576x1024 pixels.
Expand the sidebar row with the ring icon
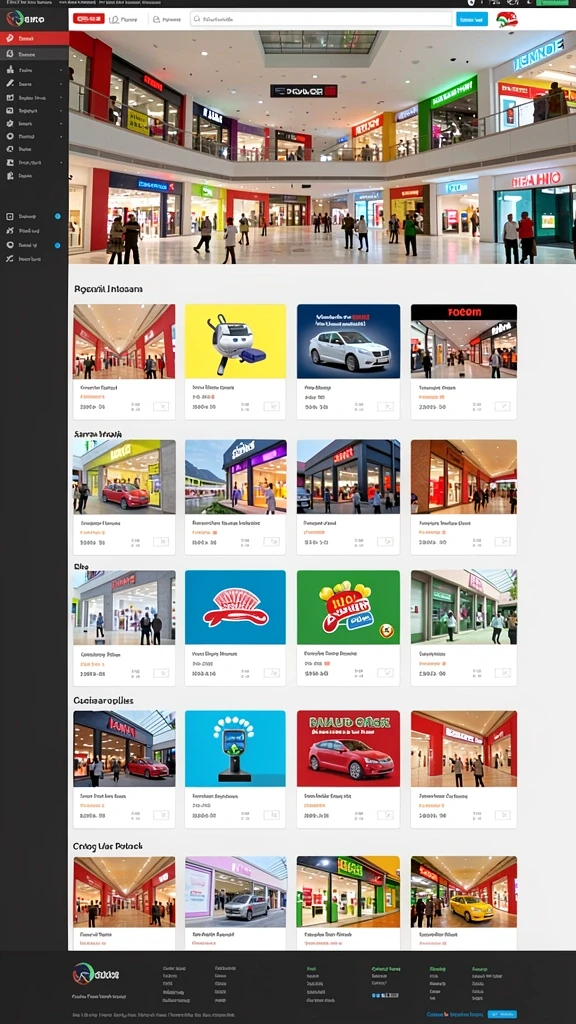pos(61,136)
